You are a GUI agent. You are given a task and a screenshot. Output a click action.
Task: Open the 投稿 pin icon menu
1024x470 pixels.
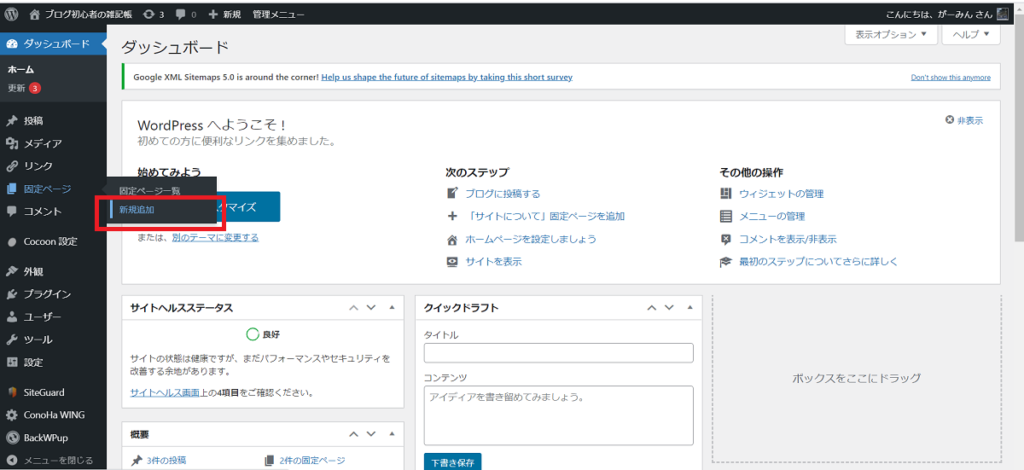[11, 121]
